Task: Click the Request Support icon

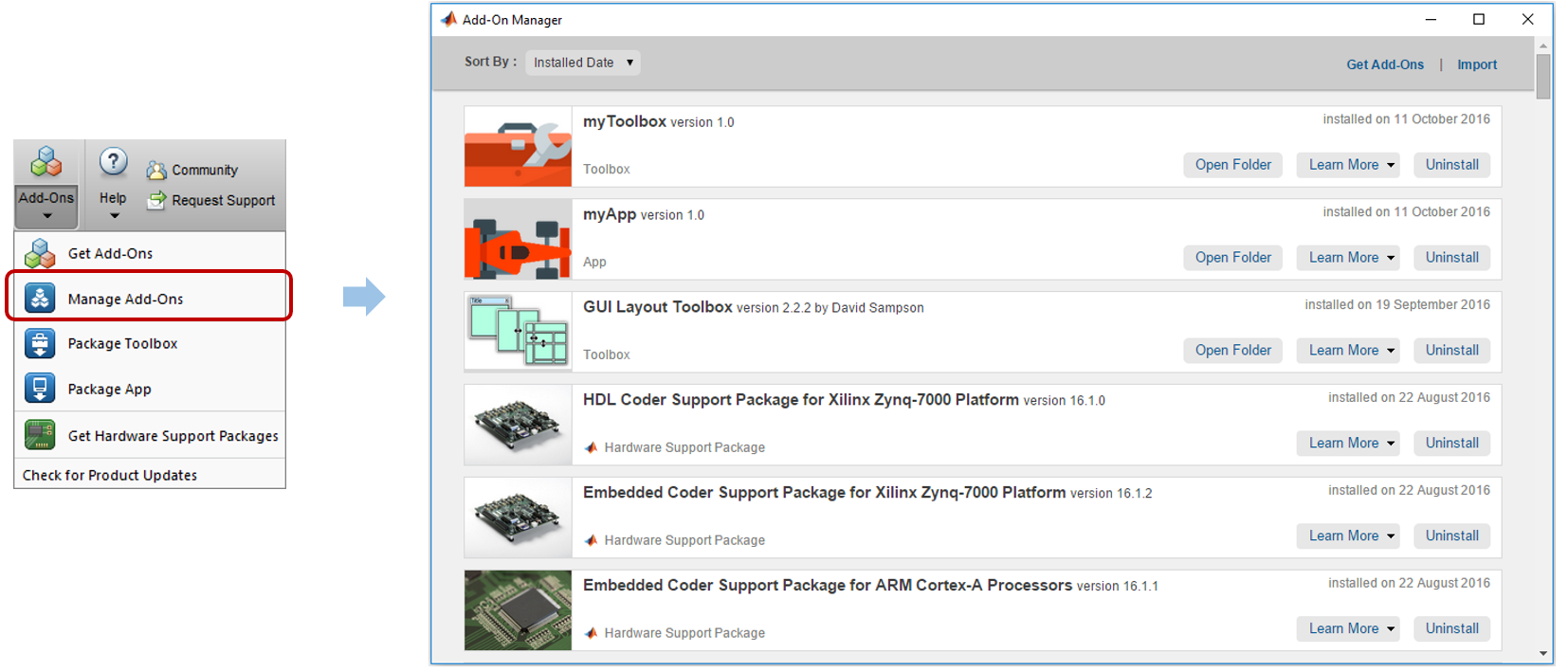Action: 156,201
